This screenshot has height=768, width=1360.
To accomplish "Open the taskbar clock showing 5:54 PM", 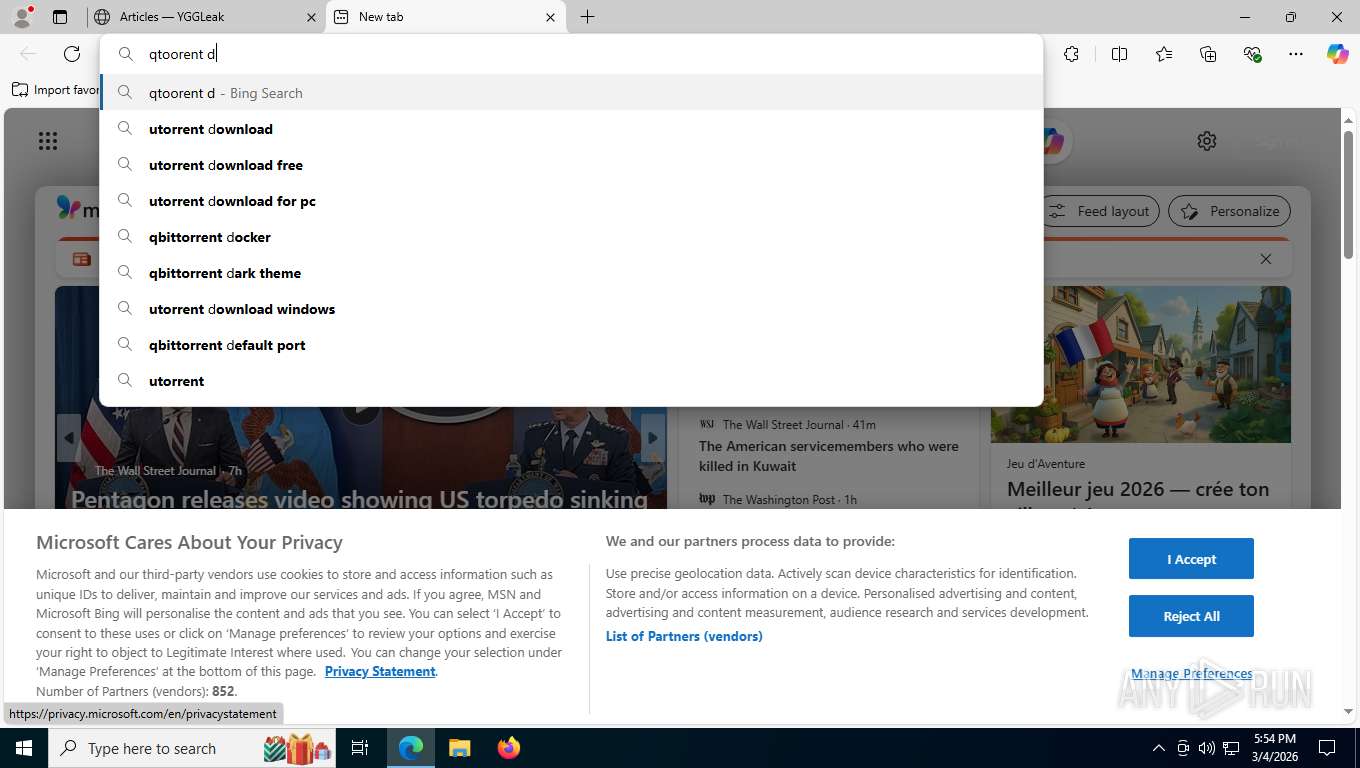I will pyautogui.click(x=1274, y=748).
